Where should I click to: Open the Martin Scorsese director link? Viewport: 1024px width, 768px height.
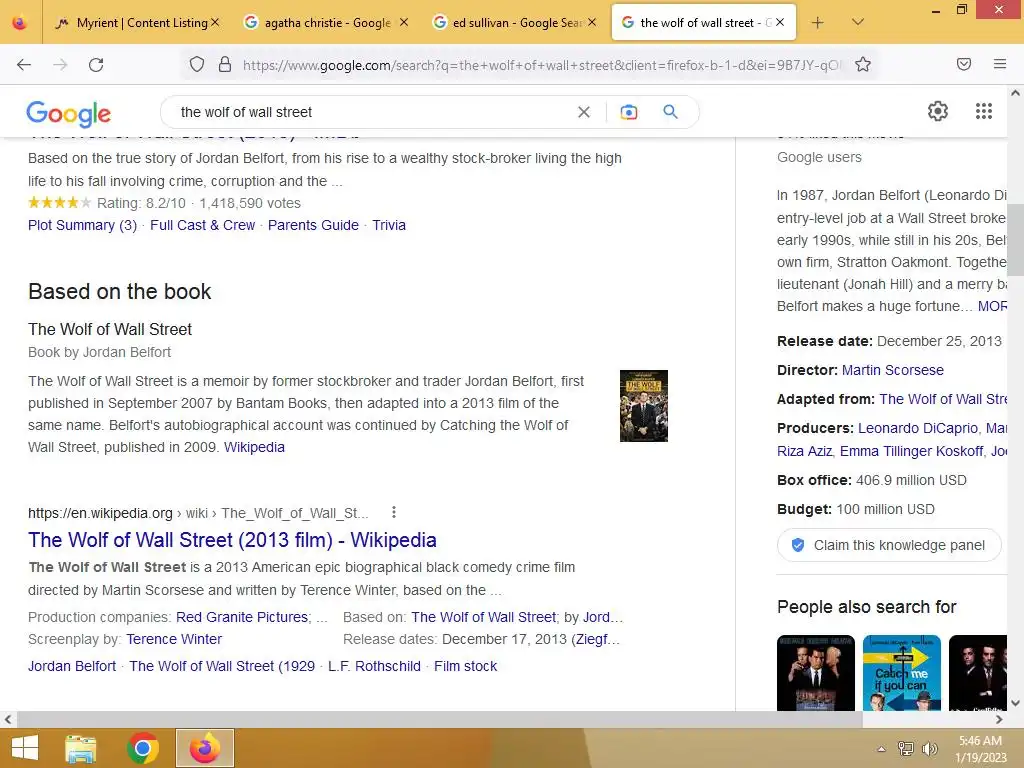pyautogui.click(x=893, y=370)
